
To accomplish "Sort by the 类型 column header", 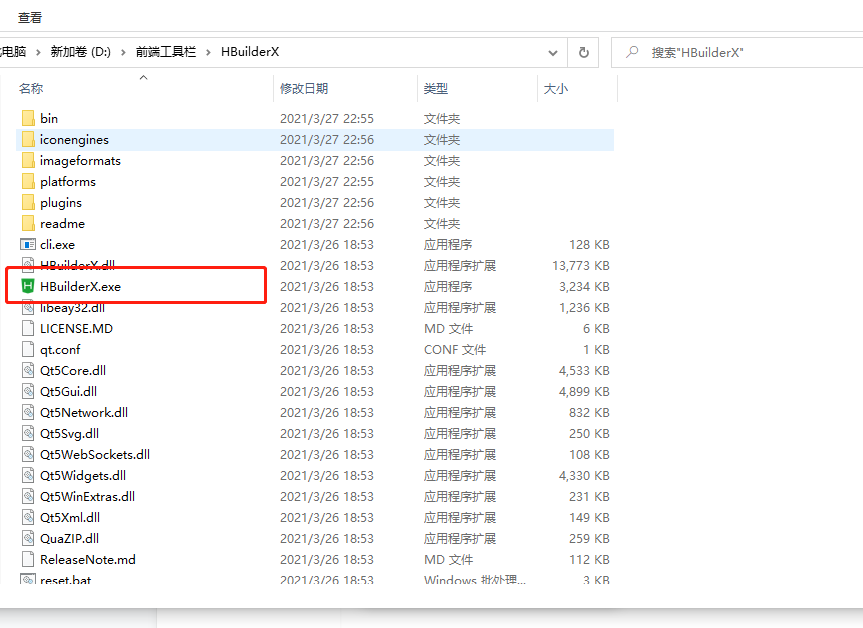I will coord(435,89).
